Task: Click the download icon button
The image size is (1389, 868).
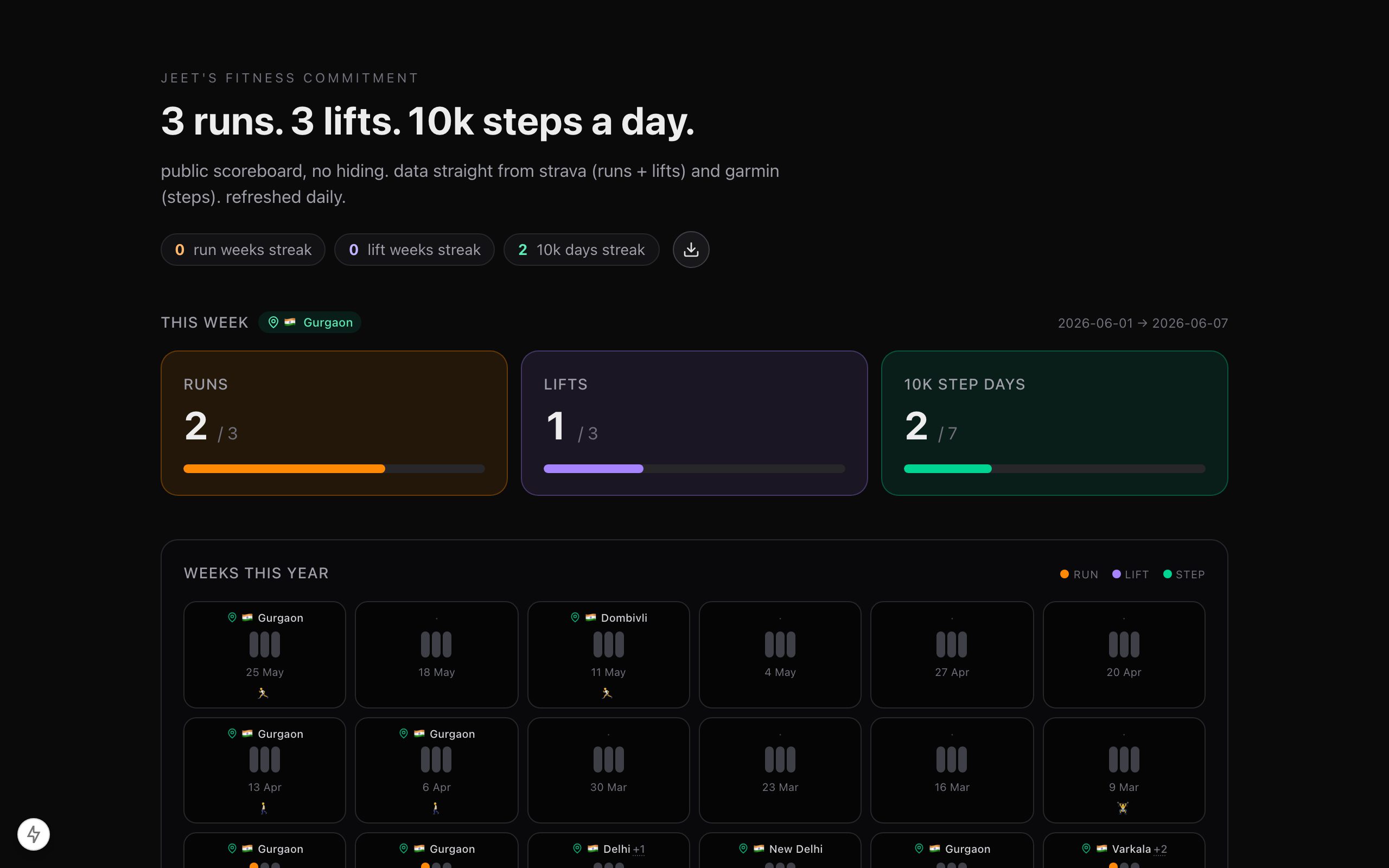Action: point(691,250)
